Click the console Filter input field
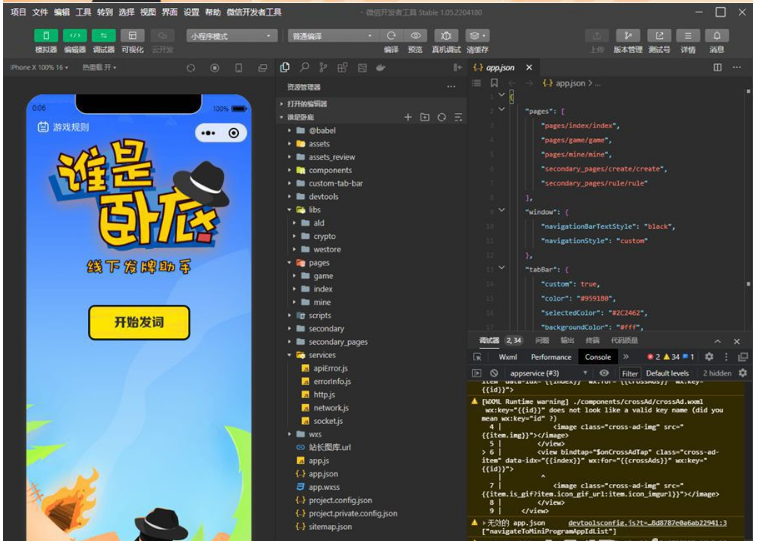Viewport: 757px width, 541px height. [630, 373]
